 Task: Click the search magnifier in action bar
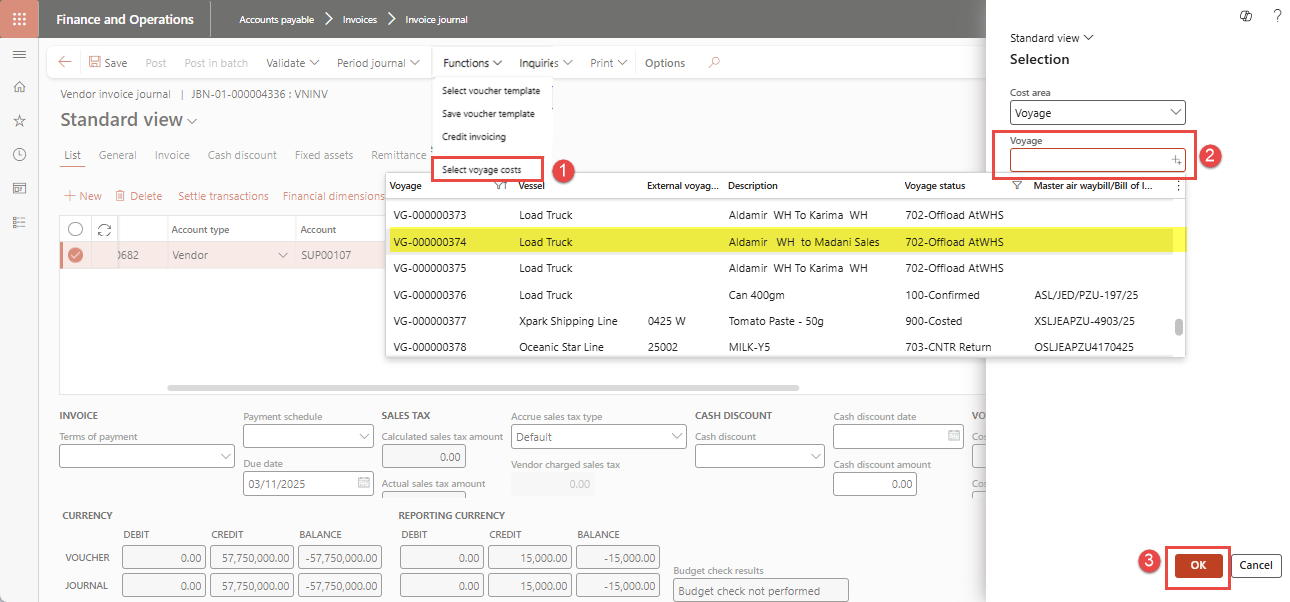713,62
